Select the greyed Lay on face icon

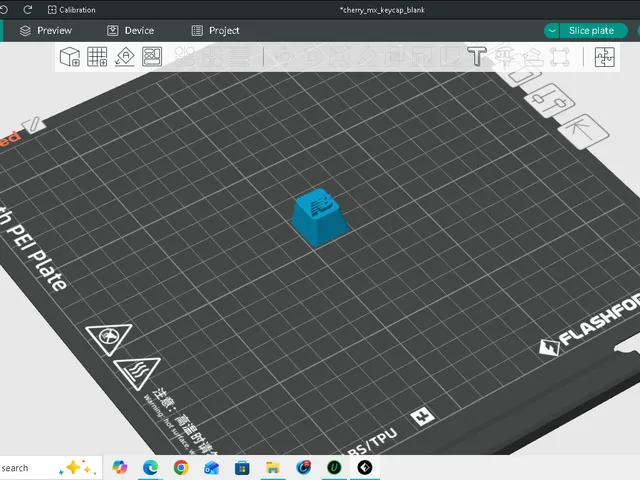367,56
